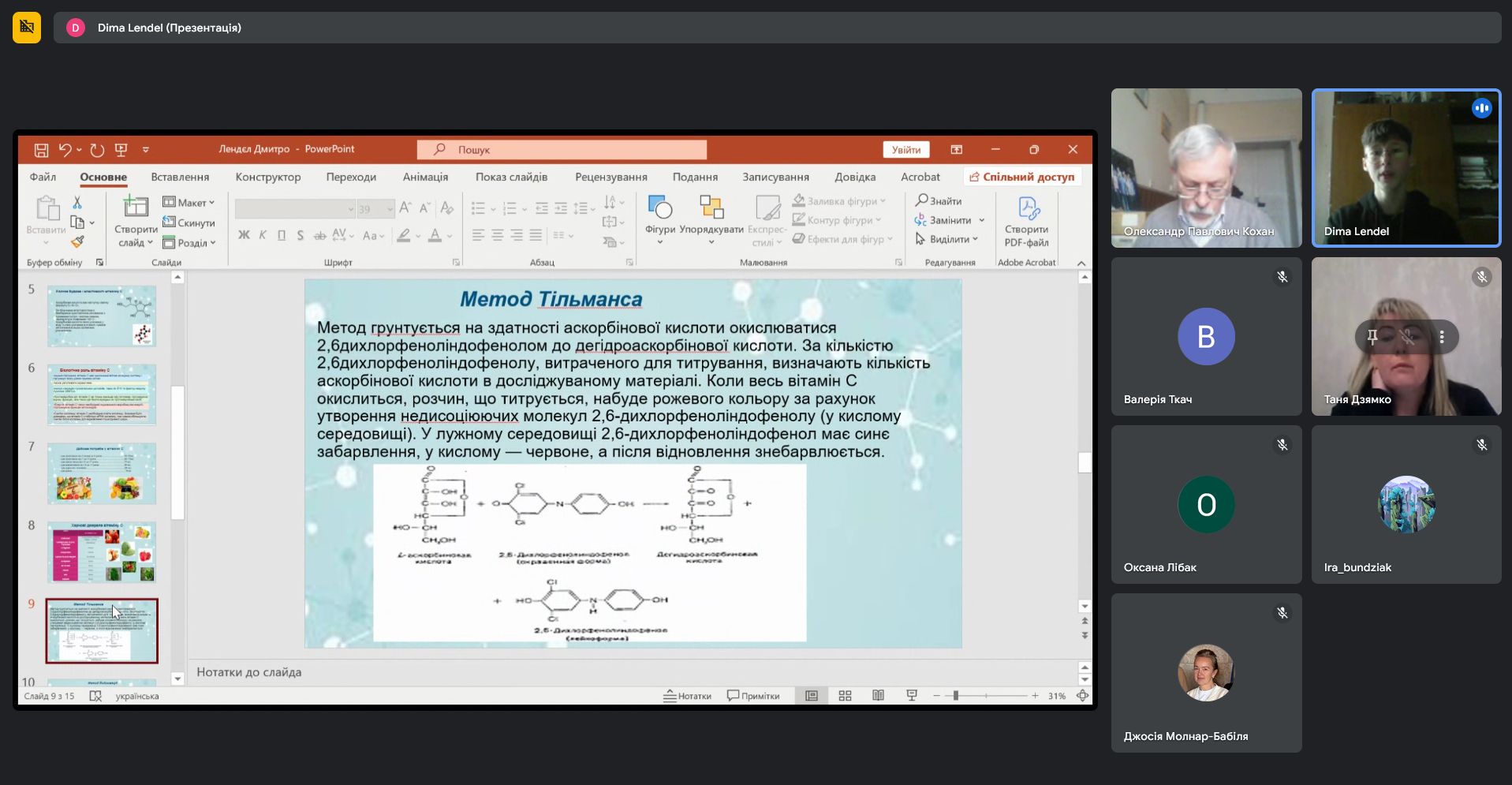Click the українська language status button
Viewport: 1512px width, 785px height.
coord(137,696)
